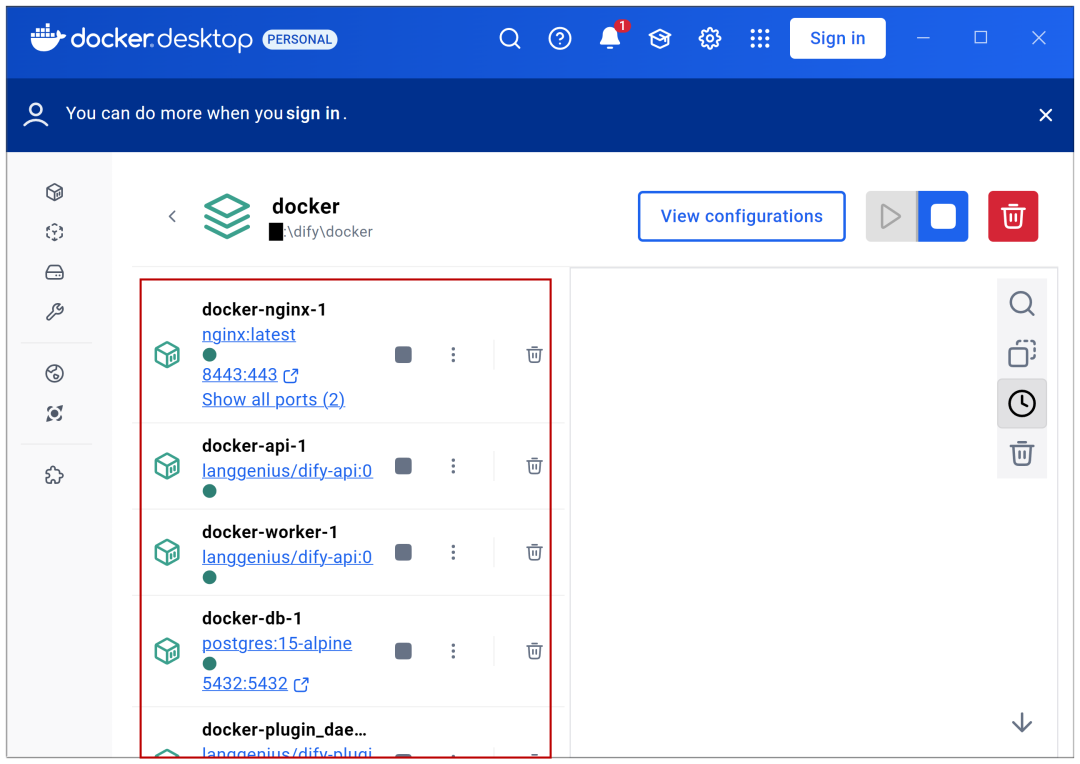The height and width of the screenshot is (764, 1080).
Task: Stop the docker-api-1 container
Action: pyautogui.click(x=404, y=466)
